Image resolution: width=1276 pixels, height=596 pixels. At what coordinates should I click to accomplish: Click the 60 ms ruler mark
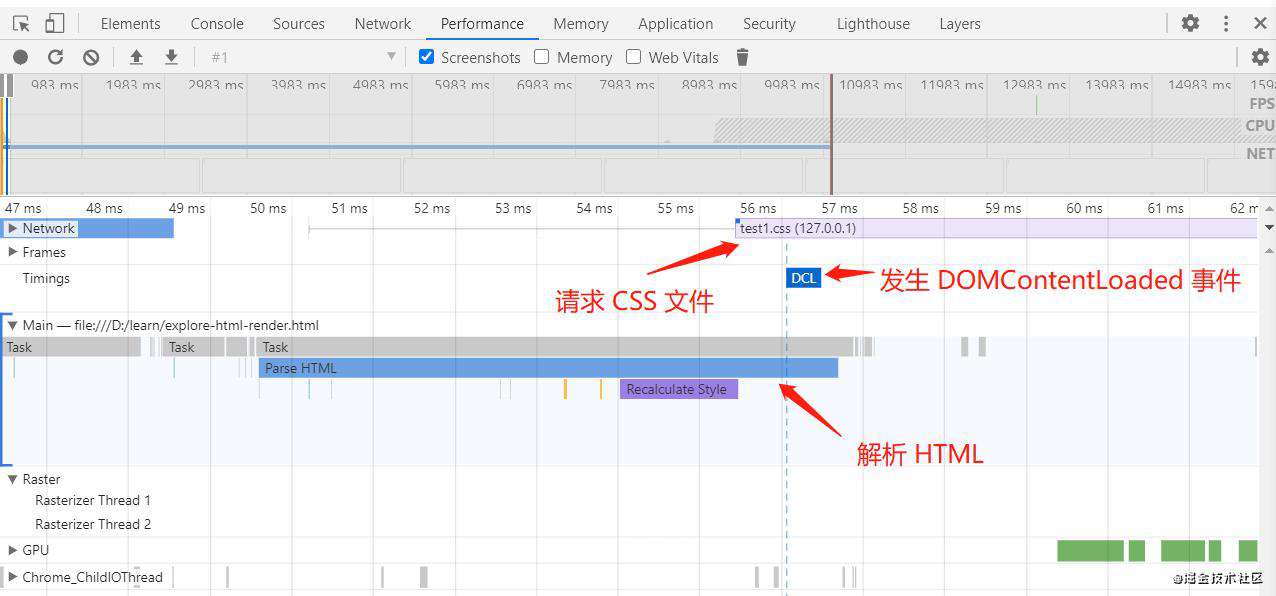1084,208
